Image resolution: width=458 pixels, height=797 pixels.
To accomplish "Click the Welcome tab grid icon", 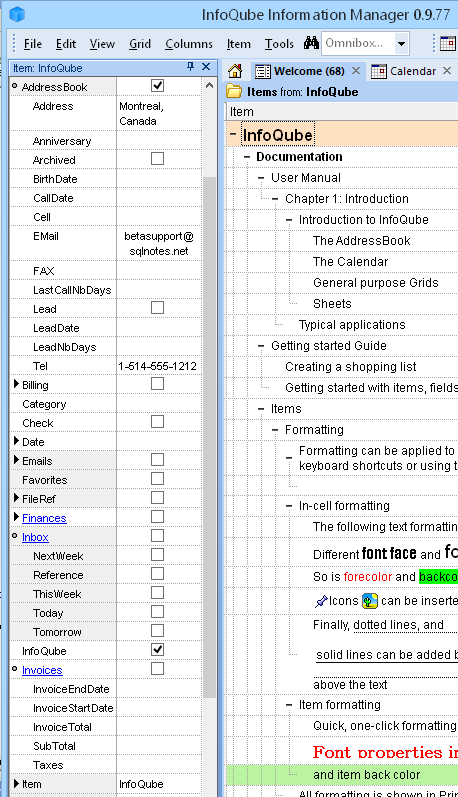I will pos(262,71).
